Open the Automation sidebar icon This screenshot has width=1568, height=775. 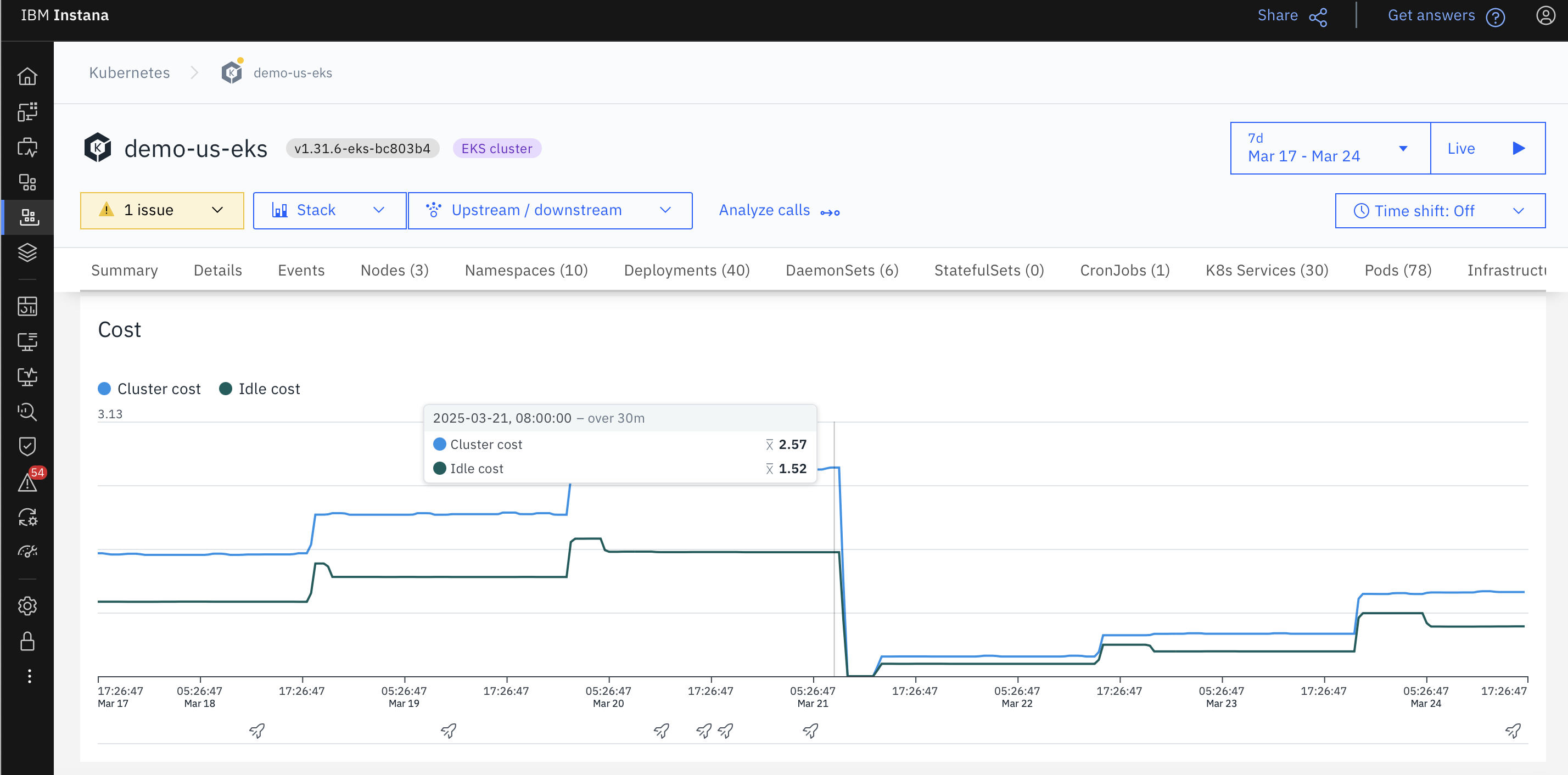(x=28, y=518)
